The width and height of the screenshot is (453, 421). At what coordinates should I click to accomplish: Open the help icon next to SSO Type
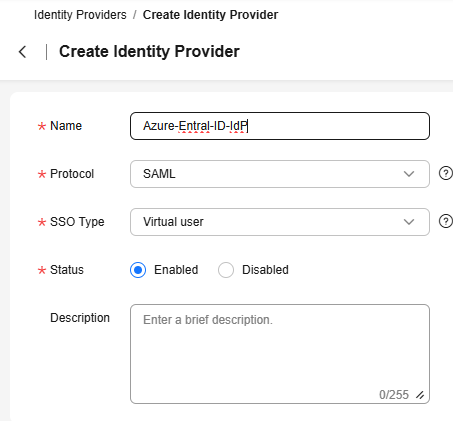445,221
